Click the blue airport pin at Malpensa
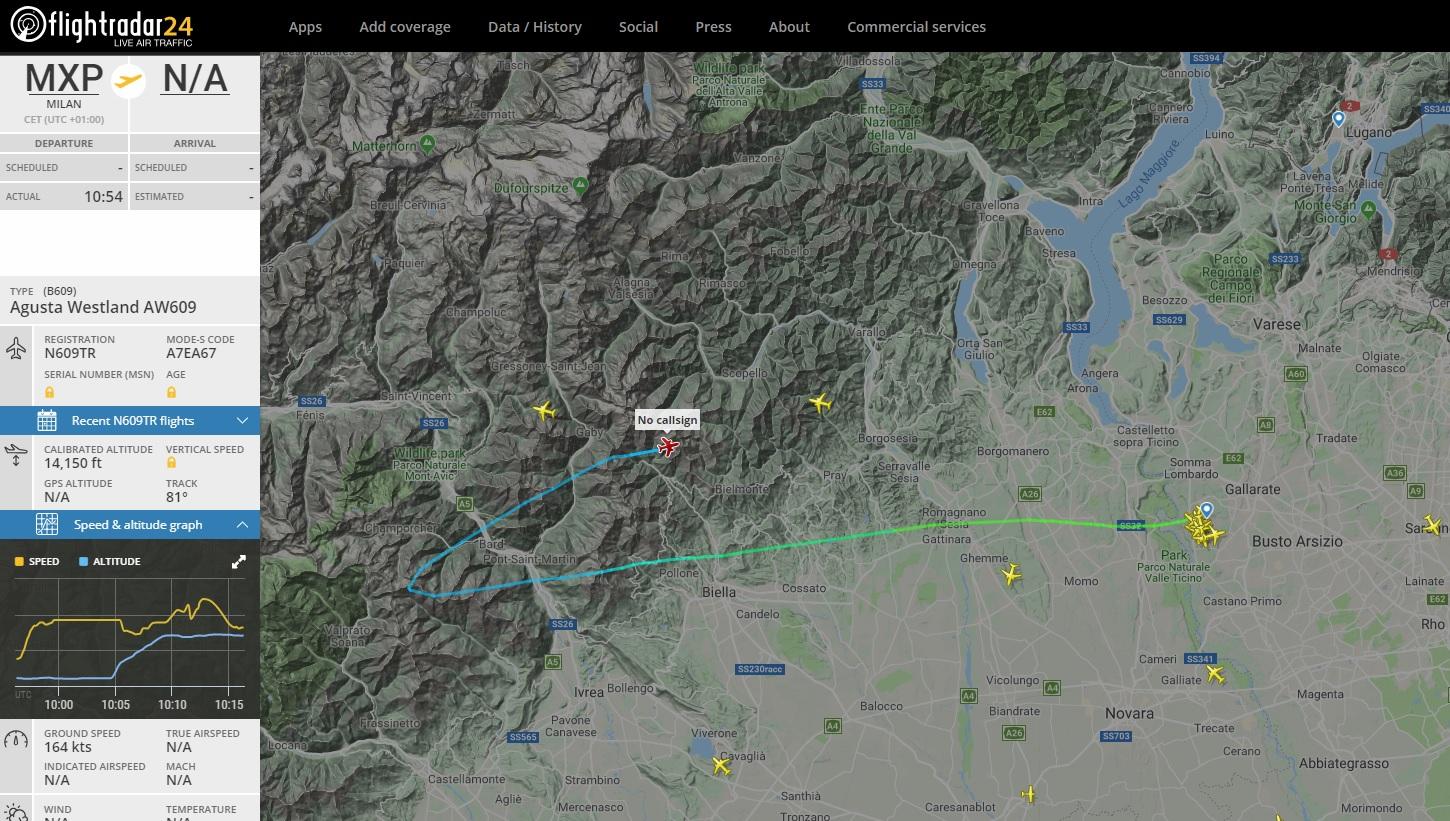The image size is (1450, 821). 1207,510
